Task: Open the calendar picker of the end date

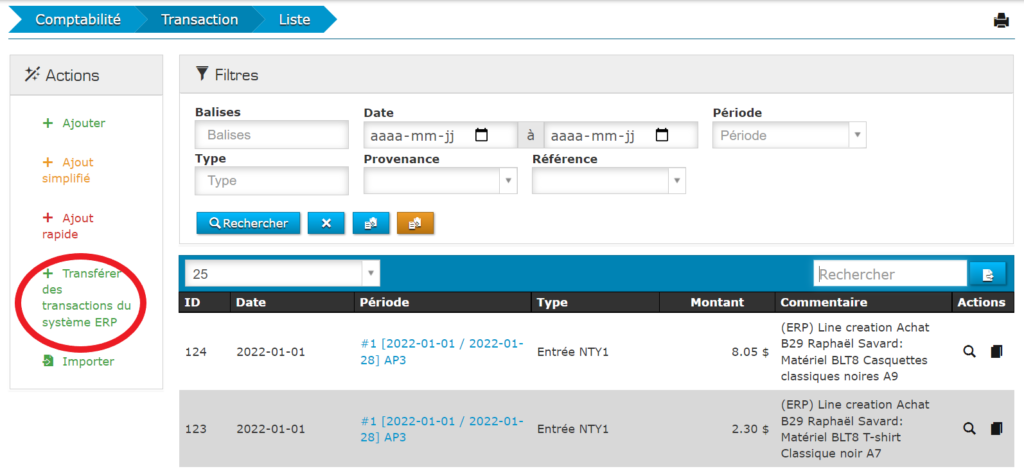Action: [662, 135]
